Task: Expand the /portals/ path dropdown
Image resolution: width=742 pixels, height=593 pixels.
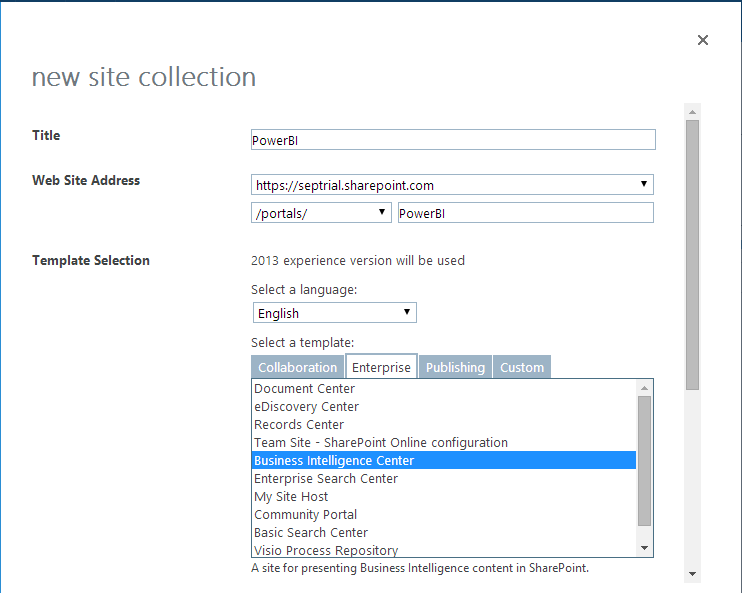Action: (x=321, y=213)
